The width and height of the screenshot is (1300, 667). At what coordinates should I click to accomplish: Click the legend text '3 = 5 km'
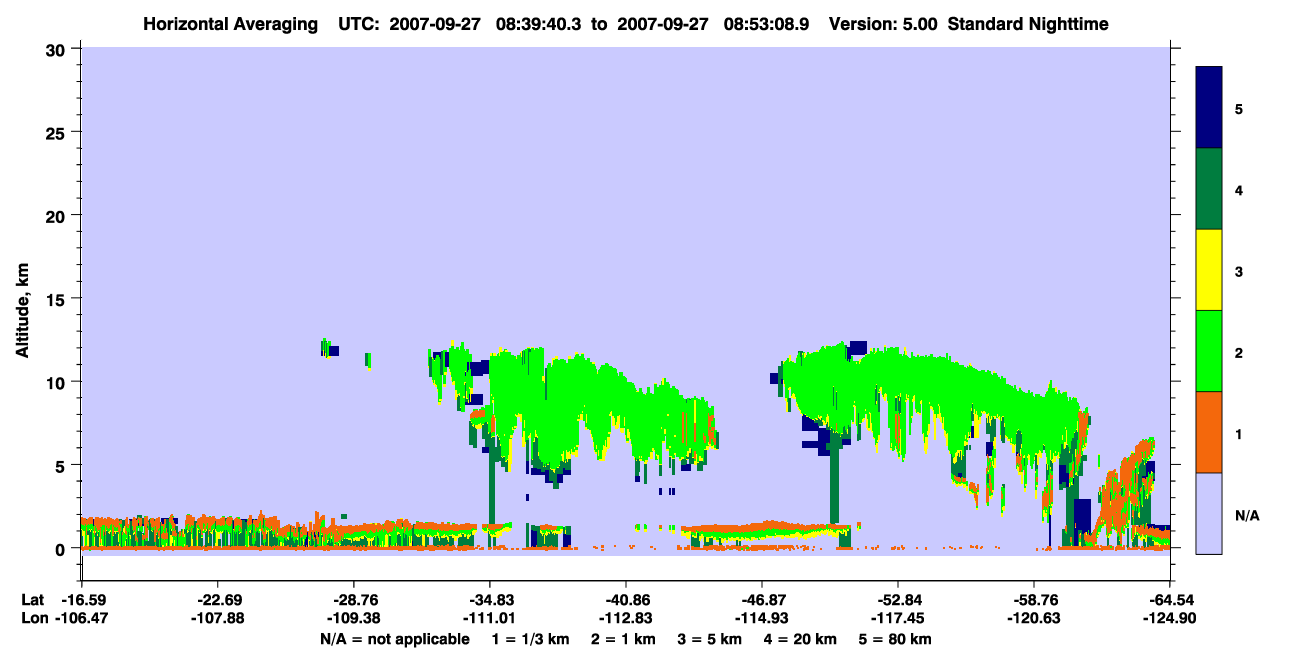(712, 639)
